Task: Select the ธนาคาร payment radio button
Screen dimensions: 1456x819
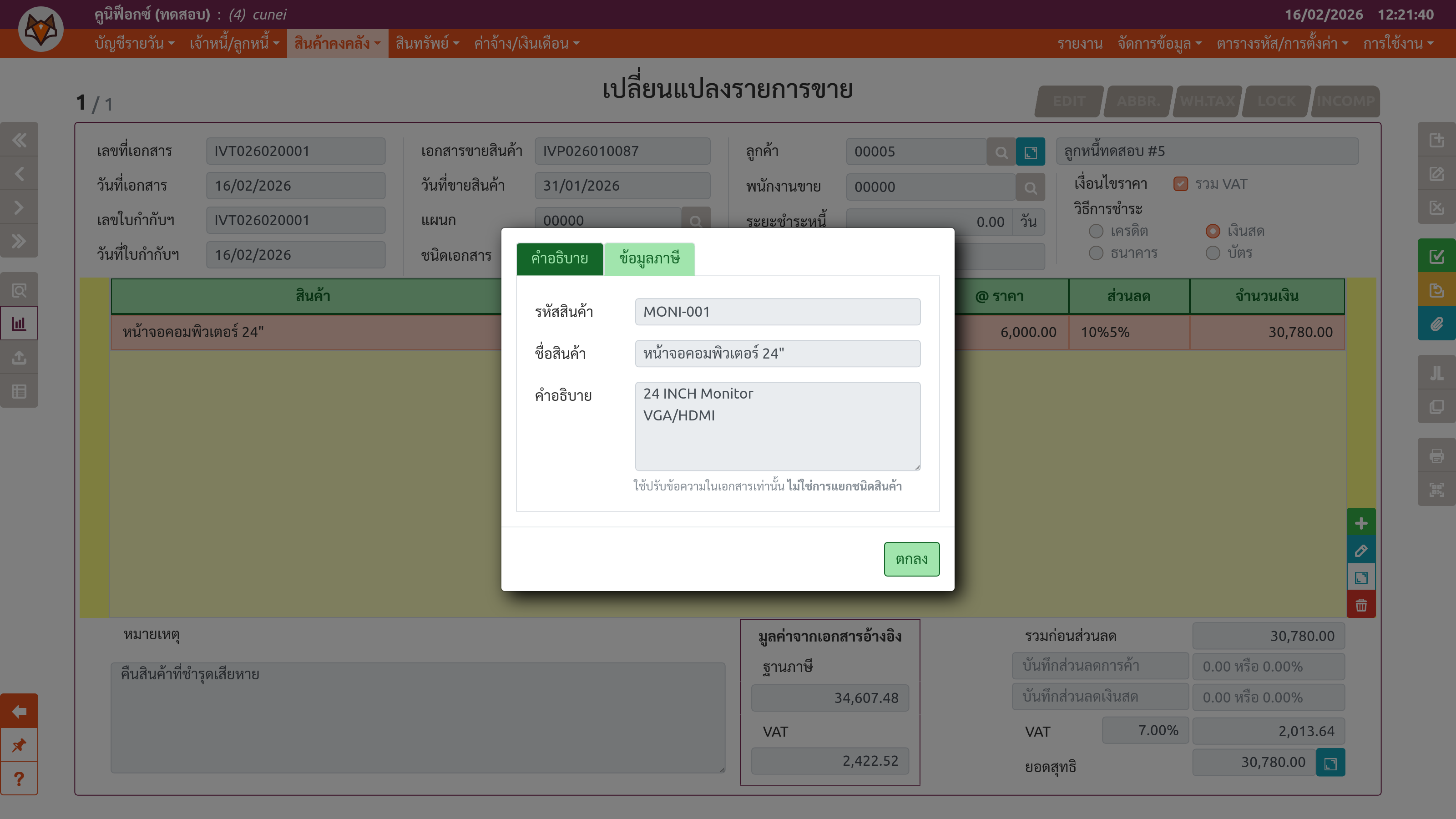Action: (1096, 253)
